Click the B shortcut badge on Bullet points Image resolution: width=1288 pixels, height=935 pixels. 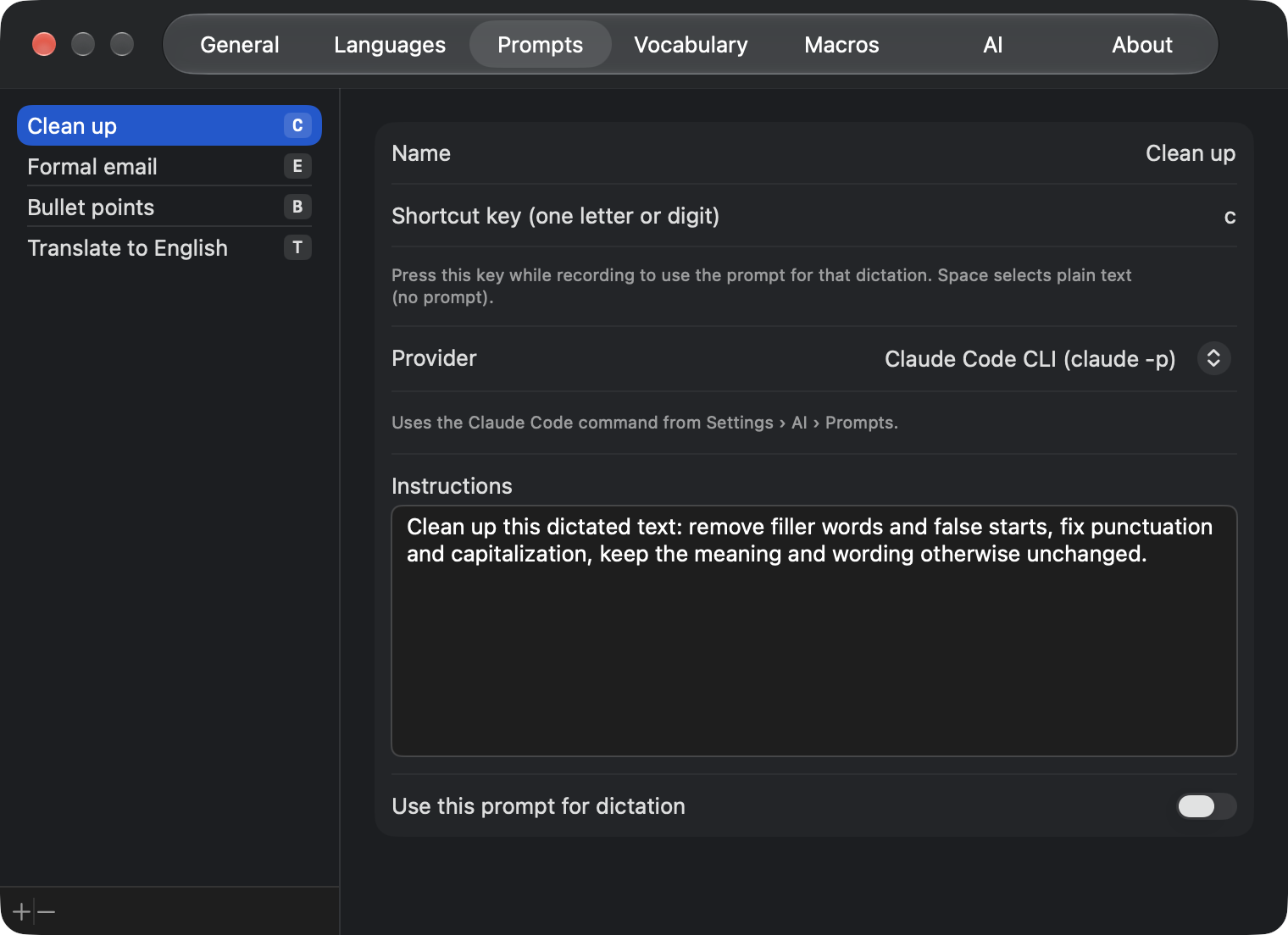297,207
